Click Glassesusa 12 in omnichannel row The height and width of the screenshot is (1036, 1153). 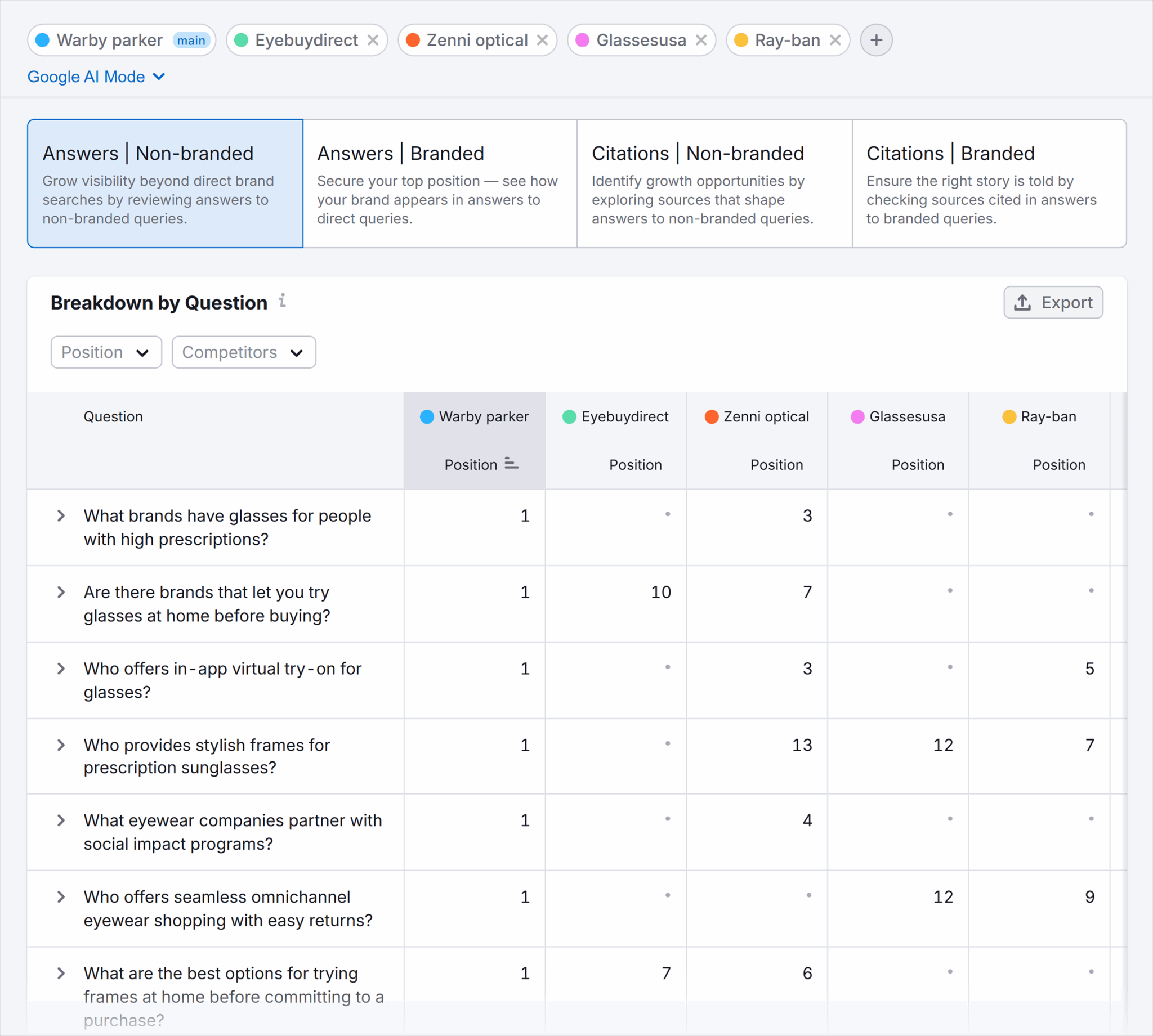click(x=944, y=897)
